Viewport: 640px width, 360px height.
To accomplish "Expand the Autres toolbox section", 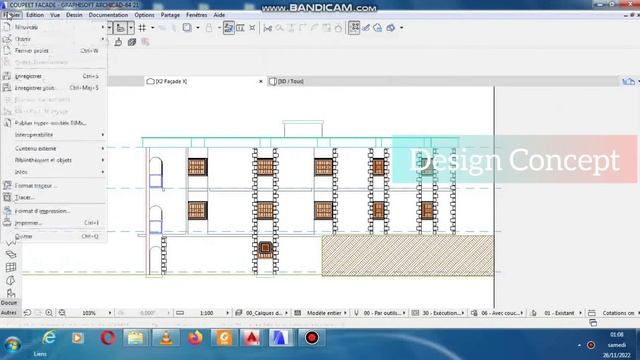I will [9, 313].
